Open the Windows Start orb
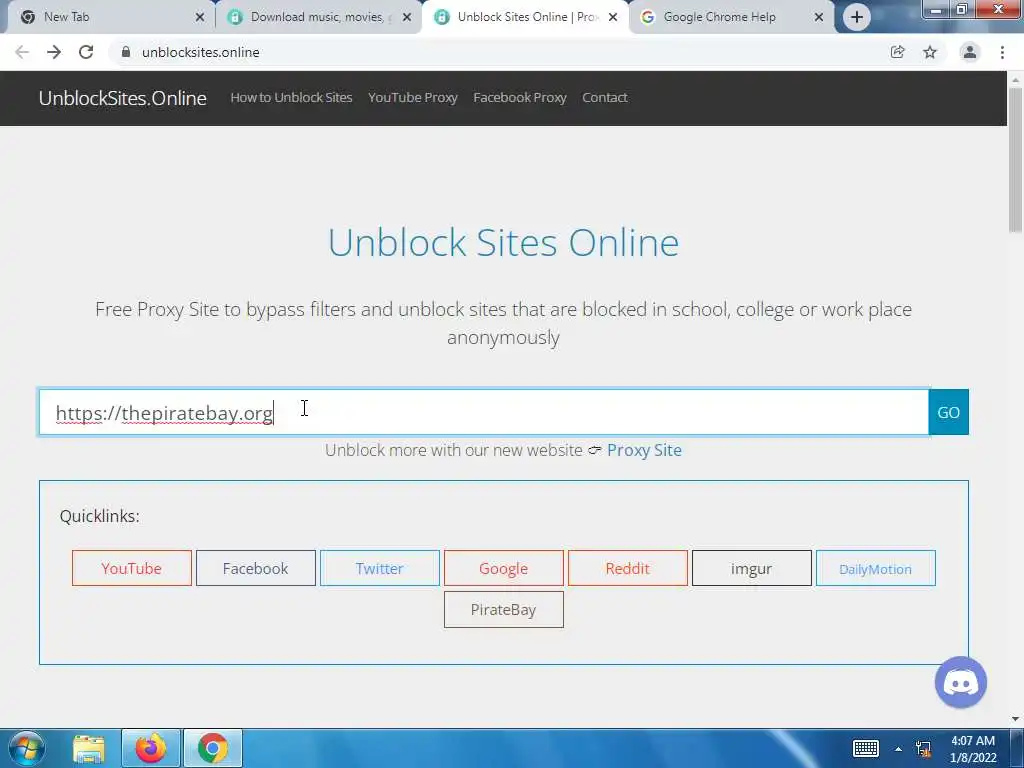The height and width of the screenshot is (768, 1024). (27, 748)
